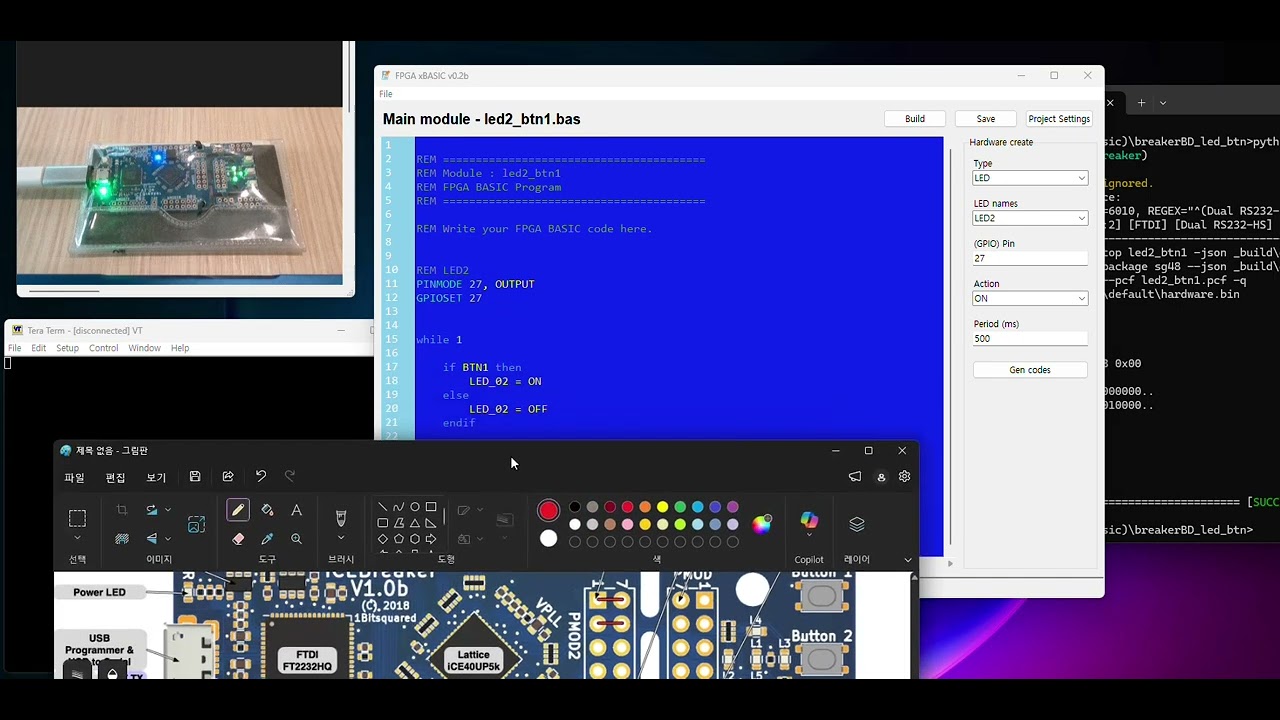
Task: Choose the Text tool in Paint
Action: click(296, 510)
